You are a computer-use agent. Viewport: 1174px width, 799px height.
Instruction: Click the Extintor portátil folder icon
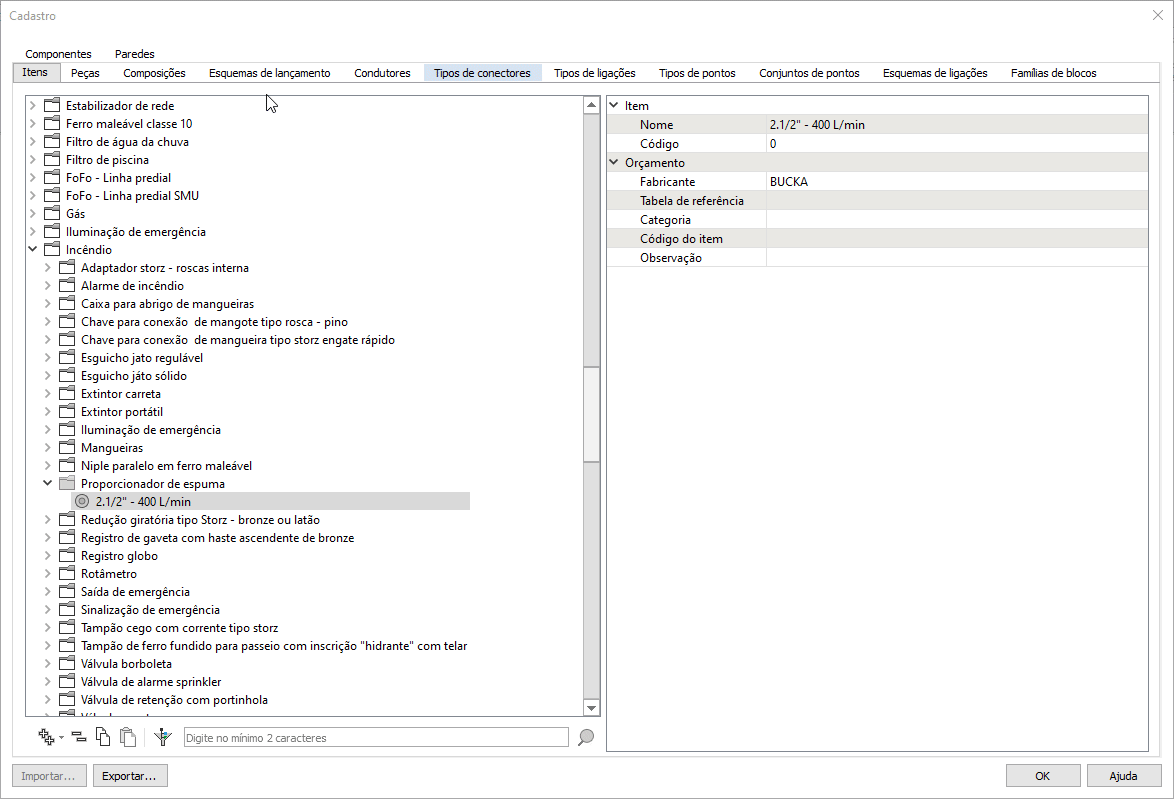(x=67, y=412)
